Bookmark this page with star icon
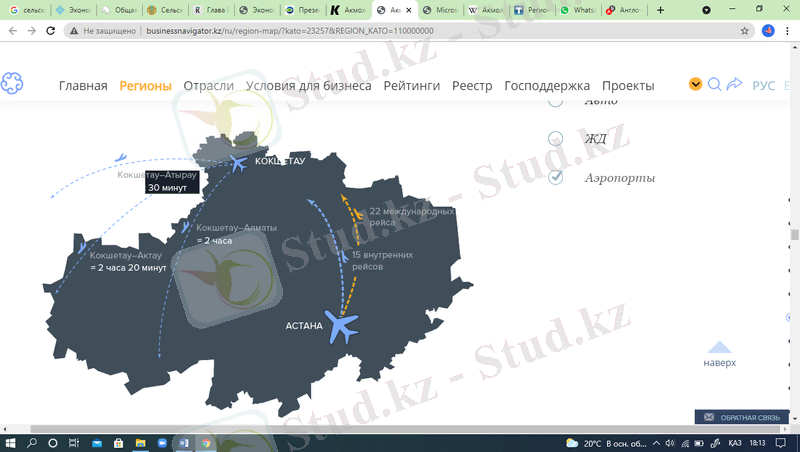Viewport: 800px width, 452px height. tap(744, 31)
